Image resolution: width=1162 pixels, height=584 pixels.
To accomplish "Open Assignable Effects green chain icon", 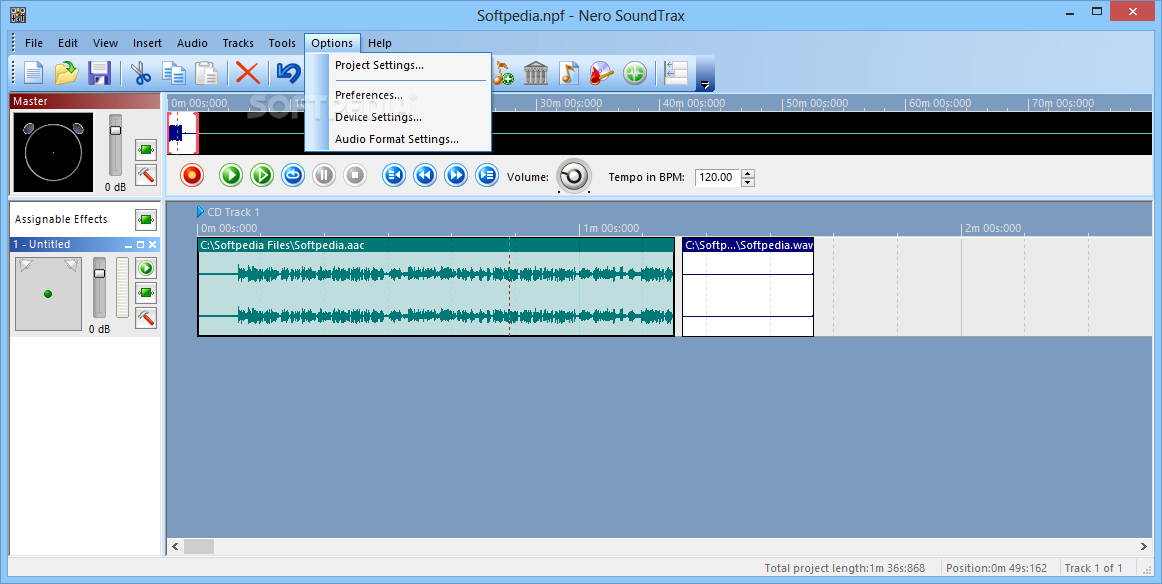I will coord(147,219).
